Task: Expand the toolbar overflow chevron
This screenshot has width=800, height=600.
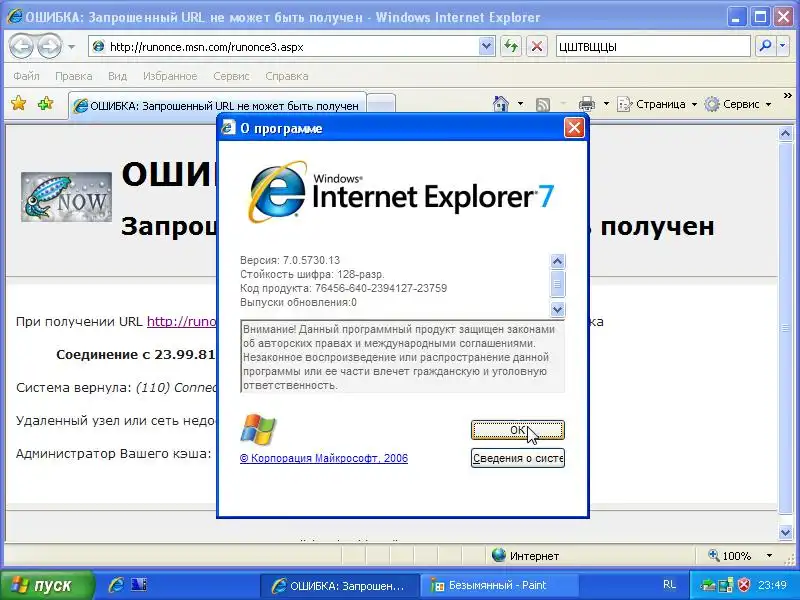Action: [x=787, y=95]
